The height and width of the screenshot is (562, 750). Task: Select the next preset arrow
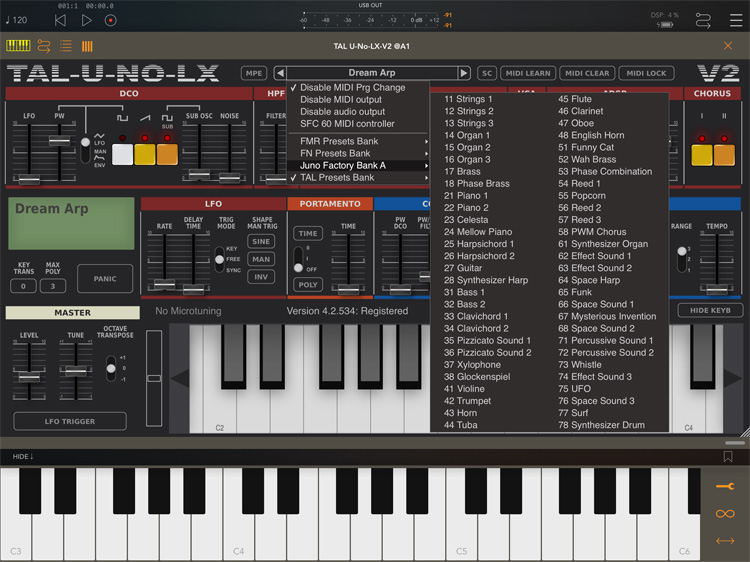coord(463,73)
